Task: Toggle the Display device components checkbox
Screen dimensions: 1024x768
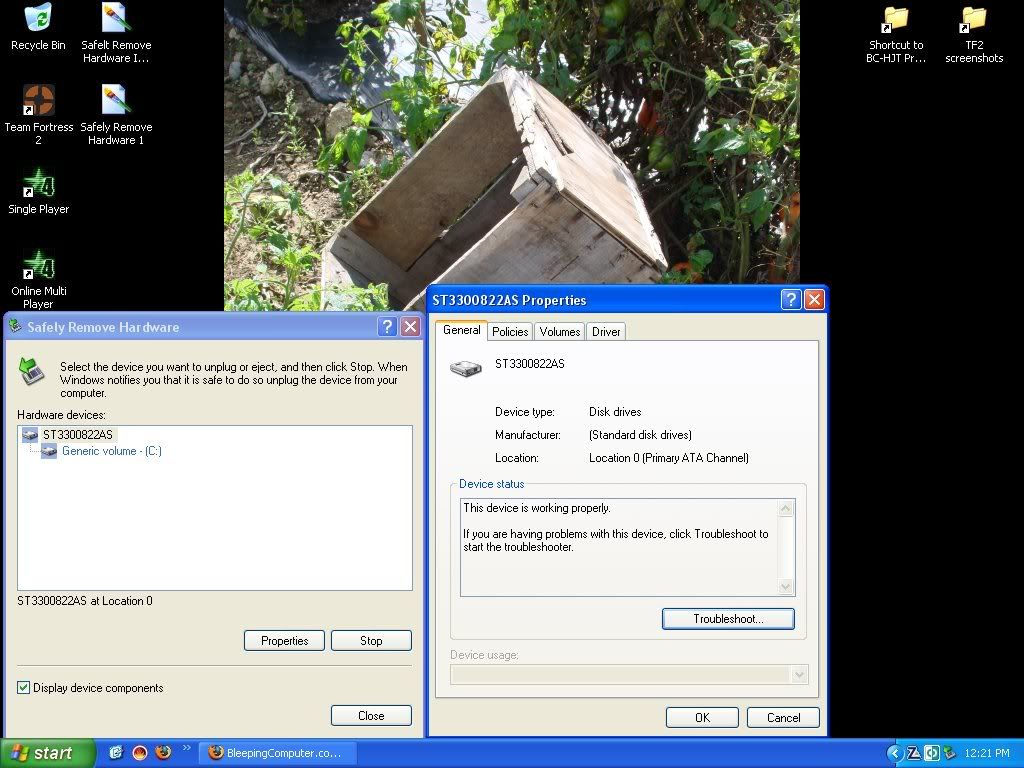Action: (x=24, y=687)
